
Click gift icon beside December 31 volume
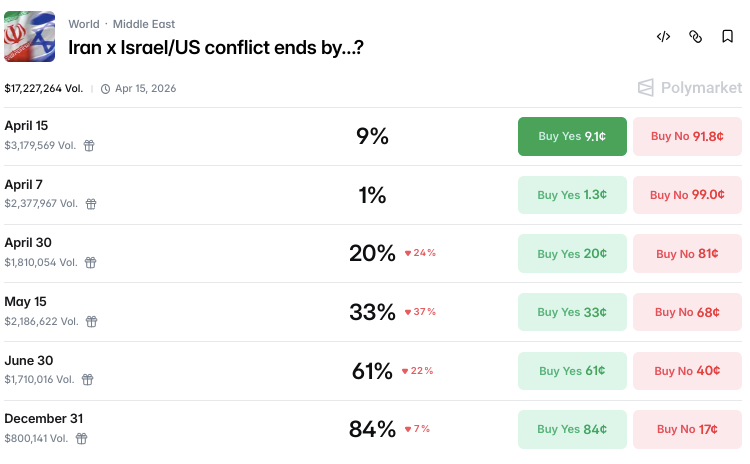82,438
